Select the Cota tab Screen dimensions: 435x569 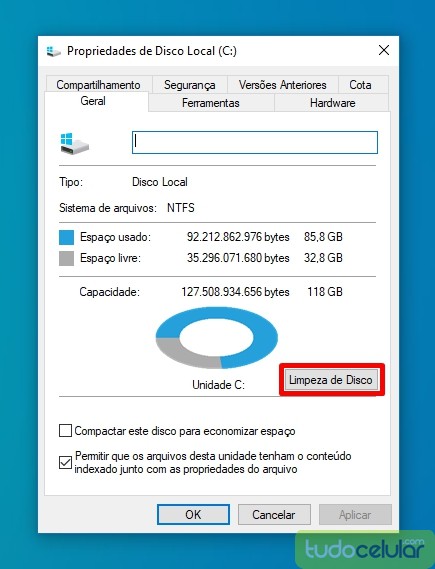pos(360,85)
